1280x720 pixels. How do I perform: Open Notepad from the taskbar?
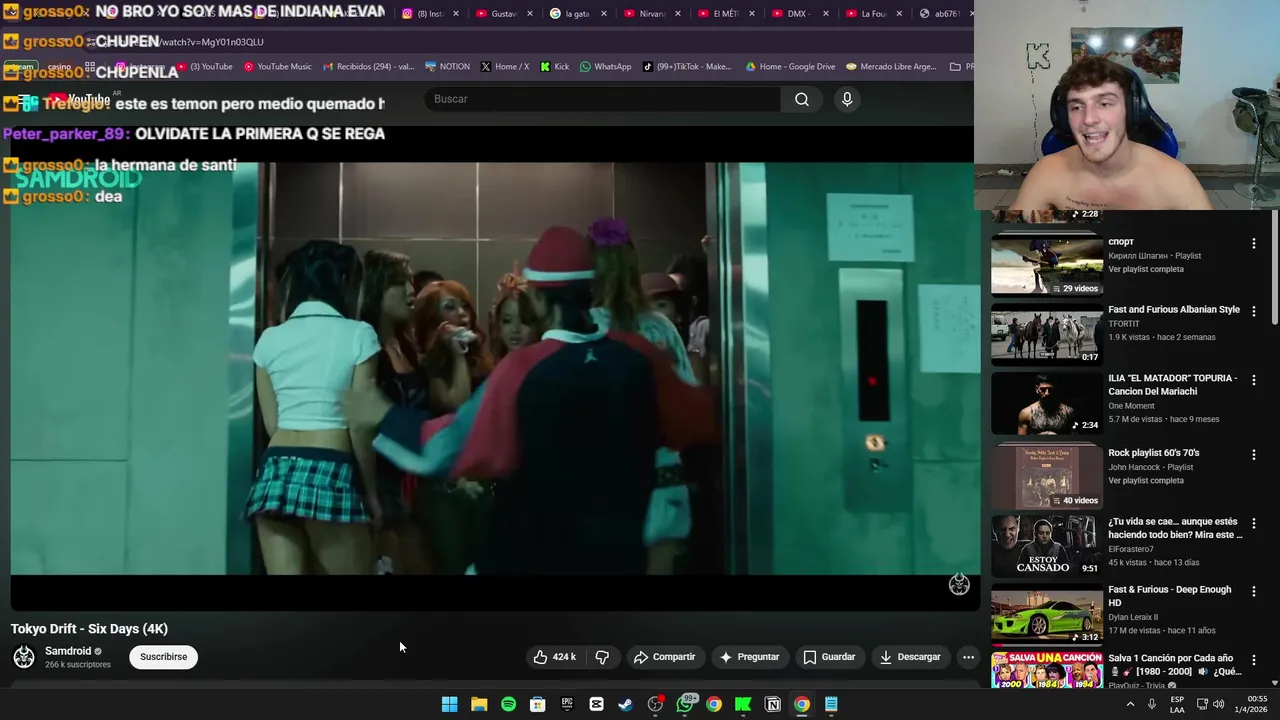click(831, 705)
